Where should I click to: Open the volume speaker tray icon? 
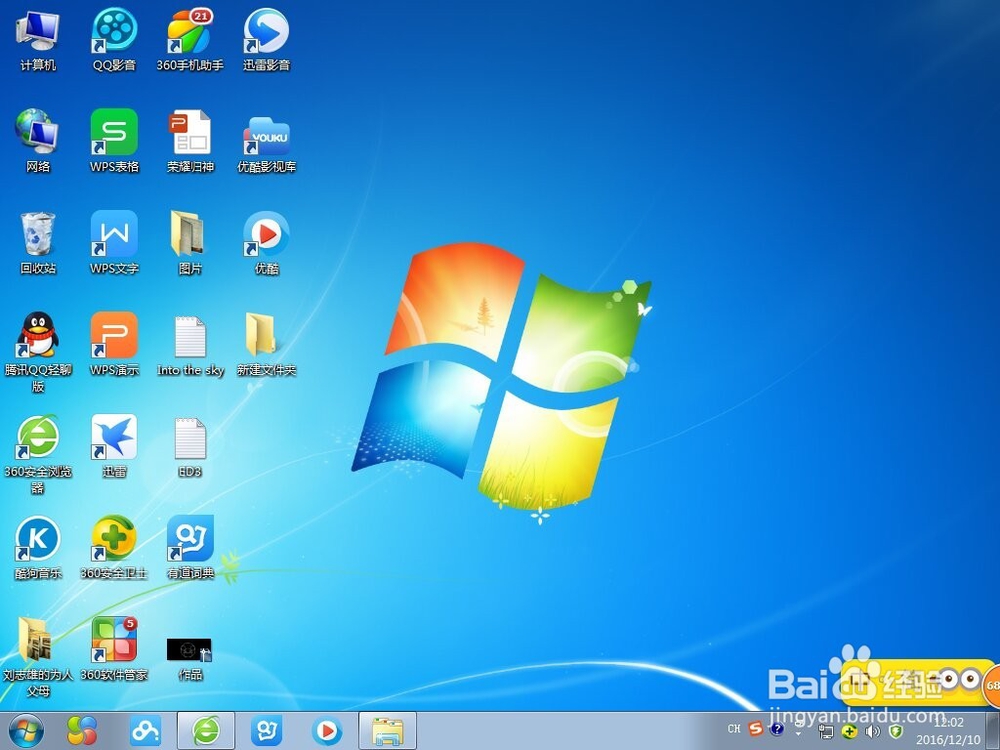872,732
